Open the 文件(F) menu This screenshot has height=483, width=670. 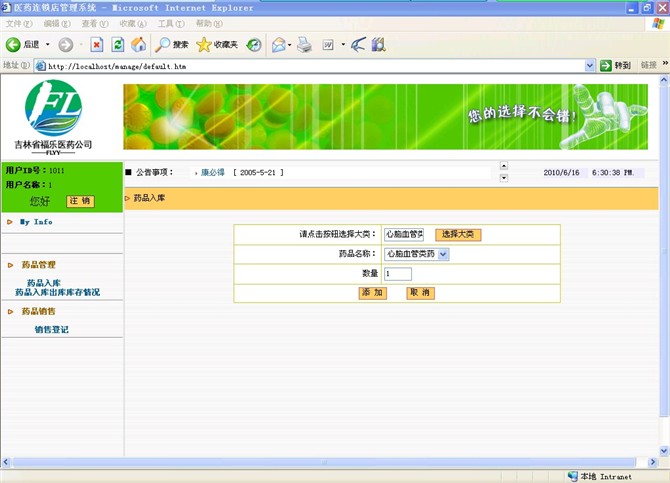tap(19, 23)
